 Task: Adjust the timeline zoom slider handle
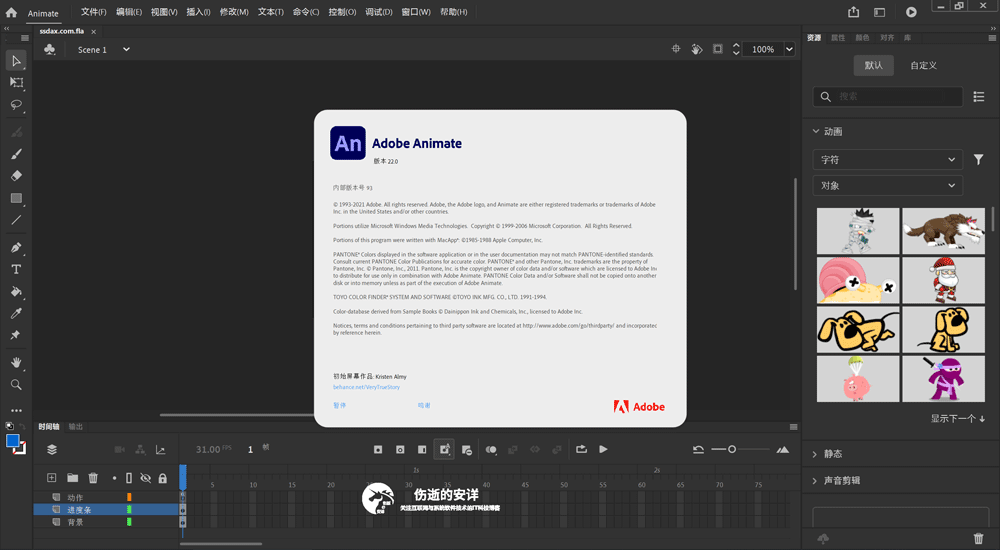pos(732,450)
